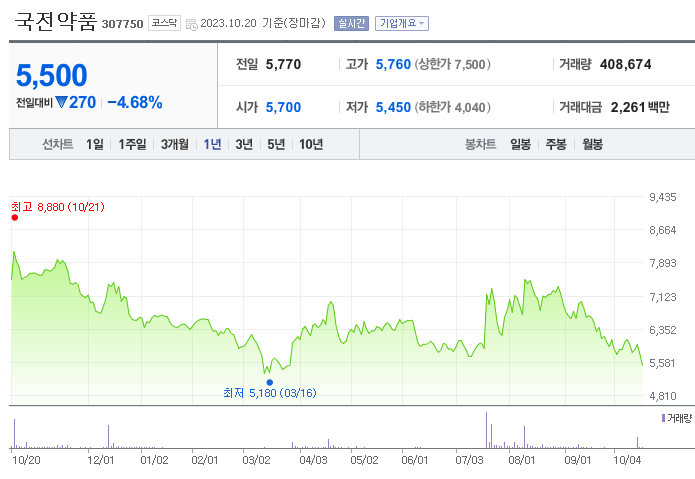The image size is (695, 479).
Task: Click the 코스닥 market badge
Action: [164, 23]
